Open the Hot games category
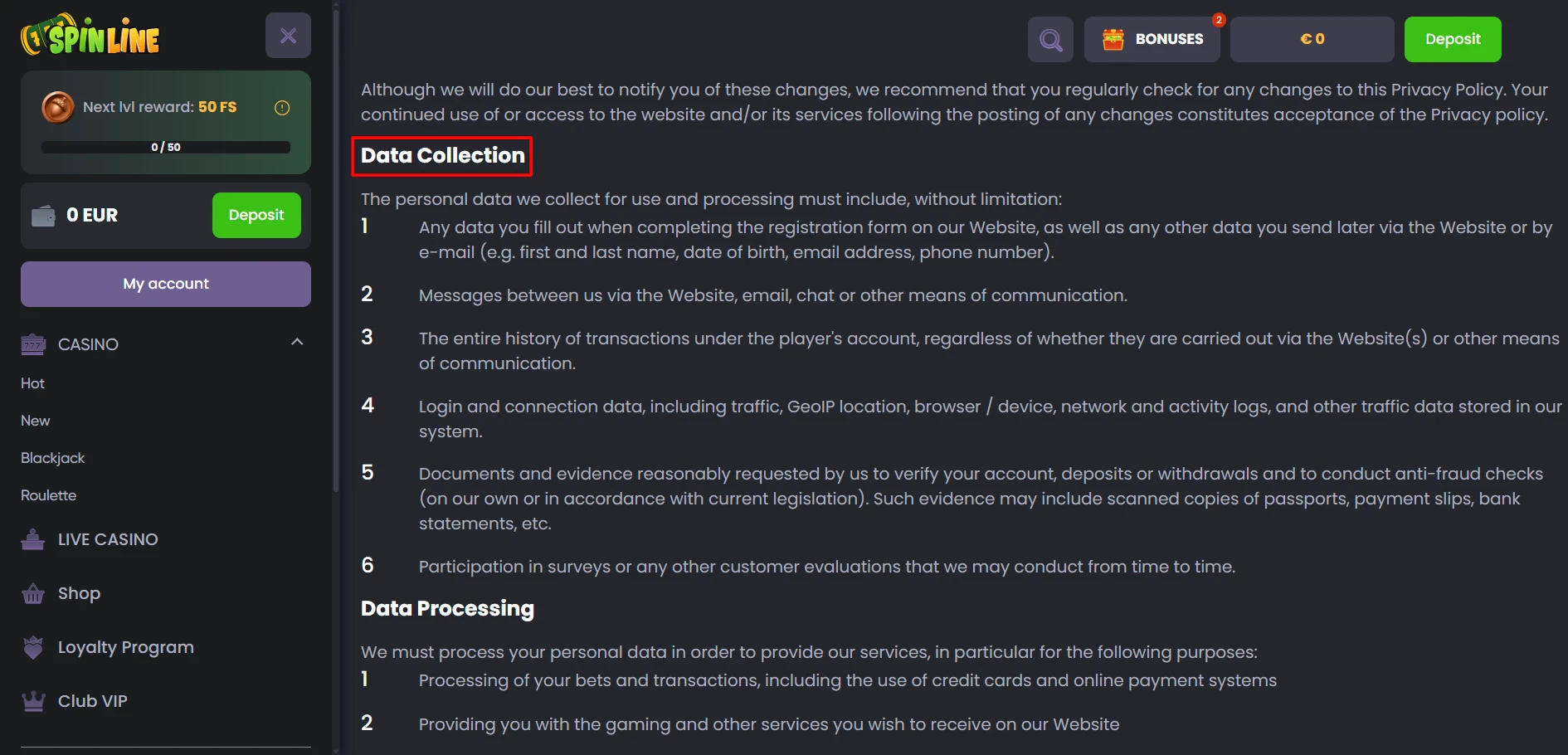1568x755 pixels. [x=32, y=383]
